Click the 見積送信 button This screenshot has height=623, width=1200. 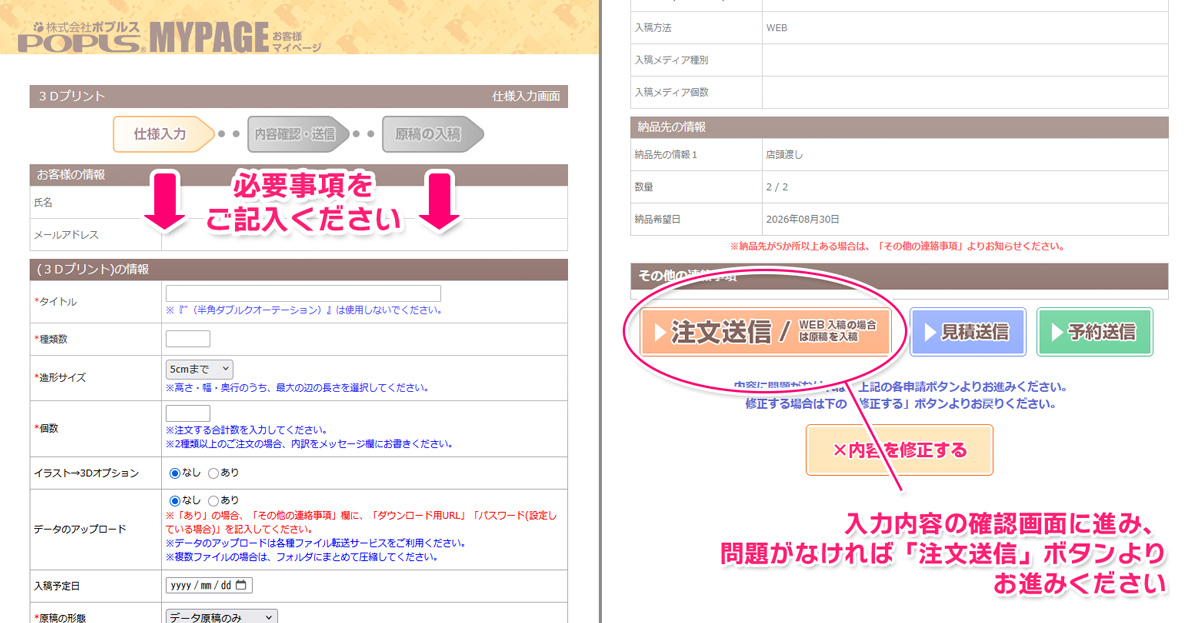pyautogui.click(x=968, y=332)
